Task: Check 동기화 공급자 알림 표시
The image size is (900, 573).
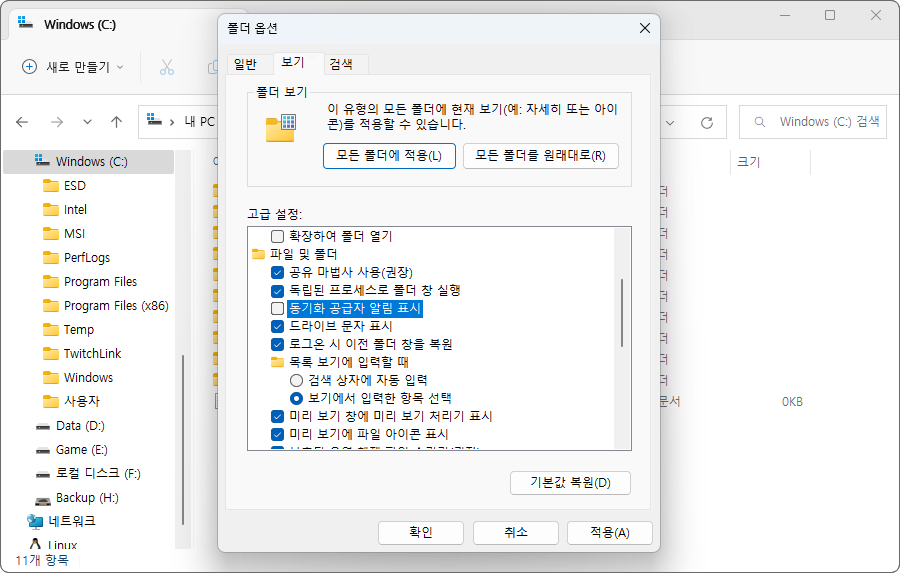Action: point(277,308)
